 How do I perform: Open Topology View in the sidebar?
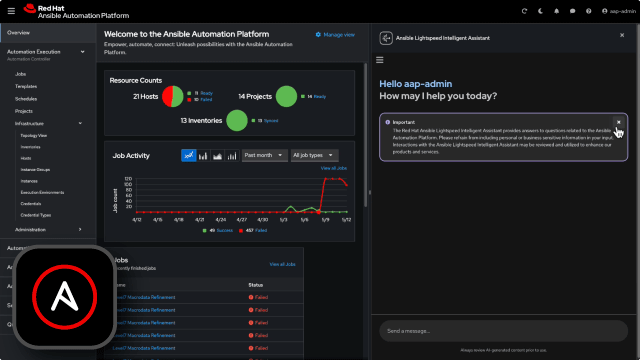tap(34, 136)
